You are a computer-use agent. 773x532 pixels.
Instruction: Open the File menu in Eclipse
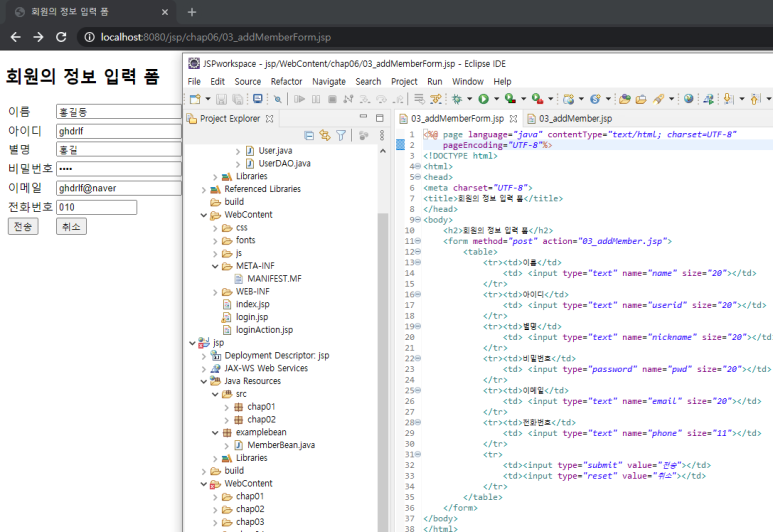194,81
